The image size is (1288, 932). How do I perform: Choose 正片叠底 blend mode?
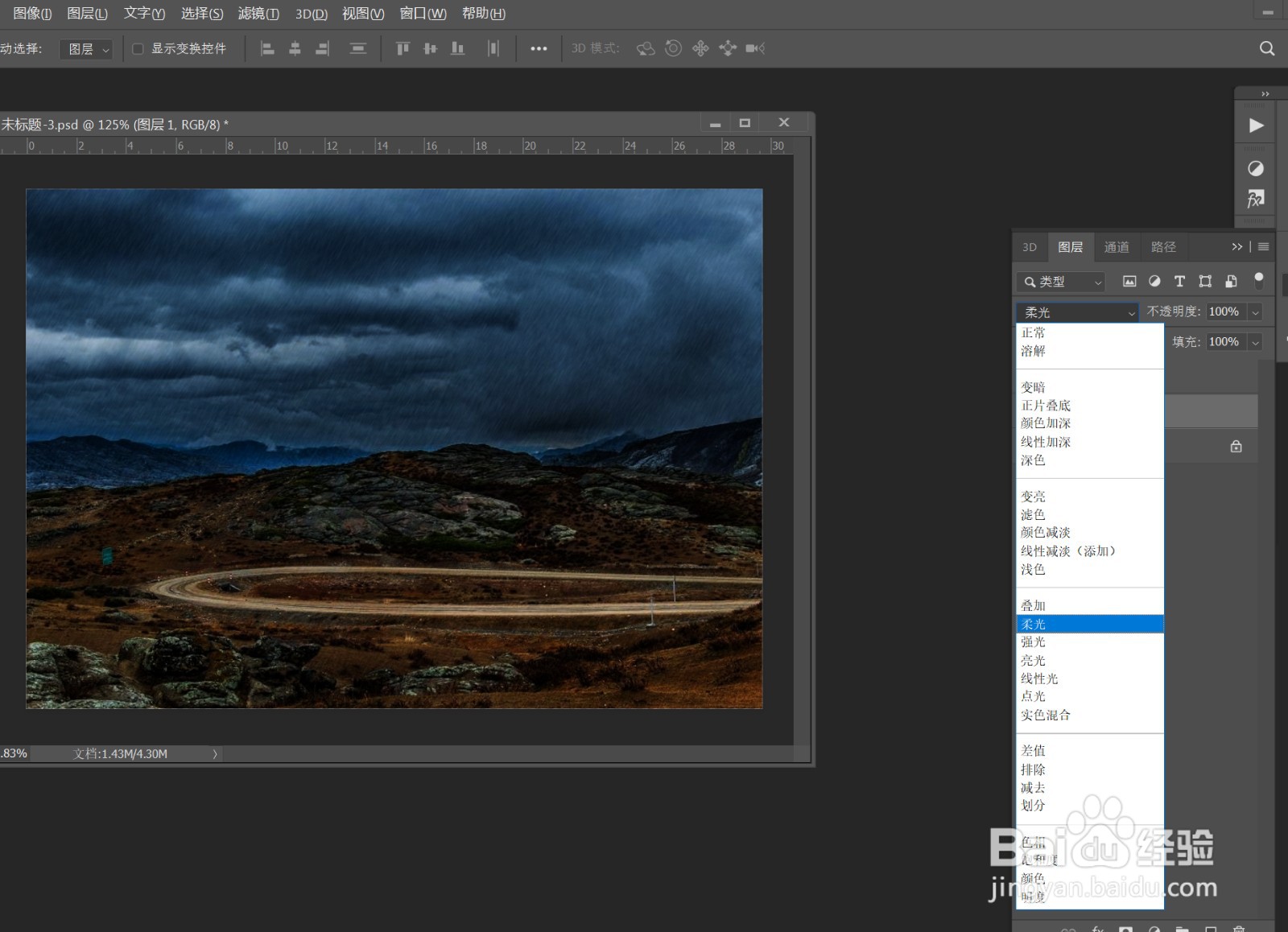(1090, 406)
